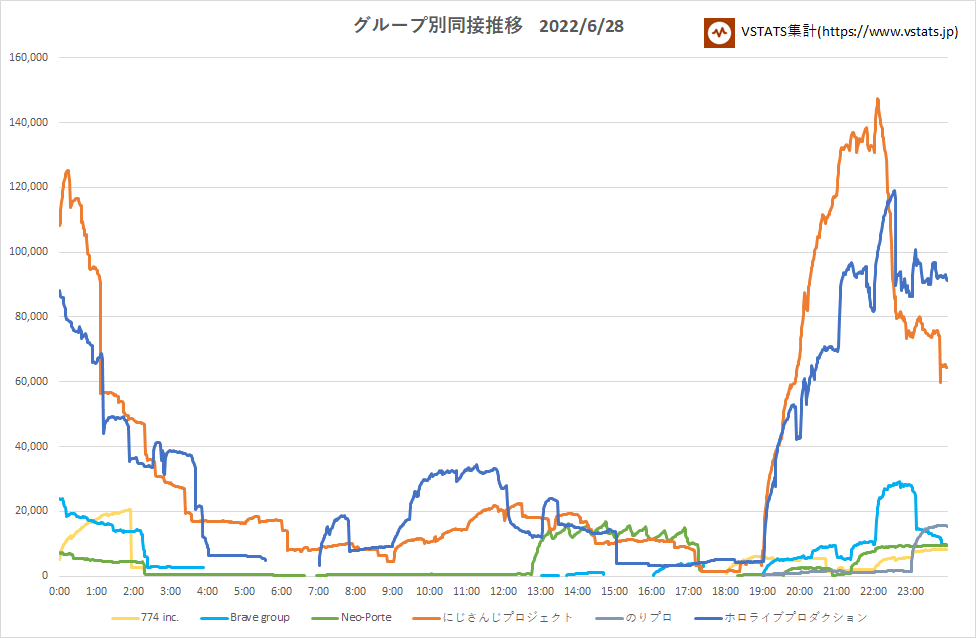This screenshot has width=976, height=638.
Task: Select the 20:00 x-axis time label
Action: click(800, 591)
